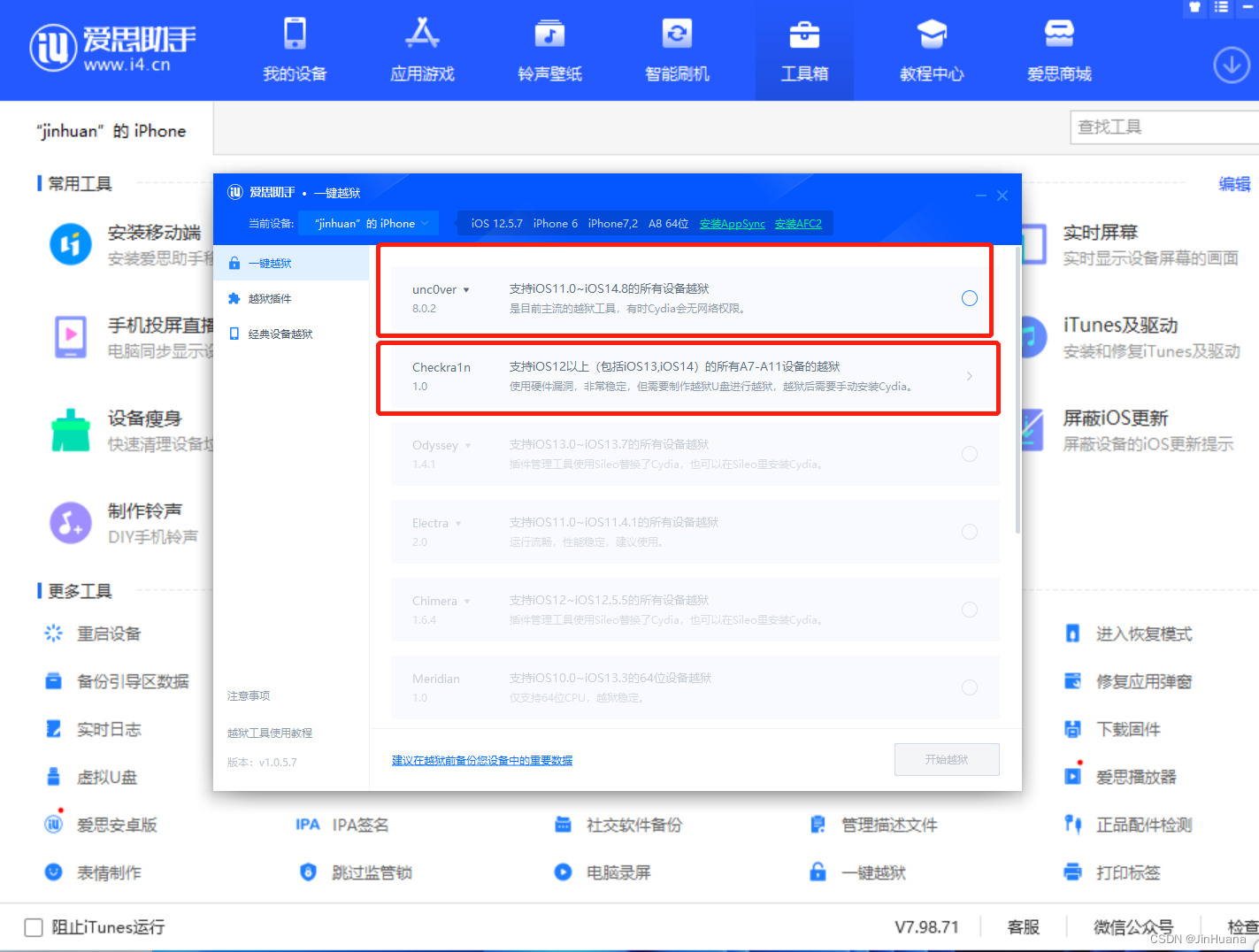Open iTunes及驱动 tool
Screen dimensions: 1259x952
[x=1132, y=337]
